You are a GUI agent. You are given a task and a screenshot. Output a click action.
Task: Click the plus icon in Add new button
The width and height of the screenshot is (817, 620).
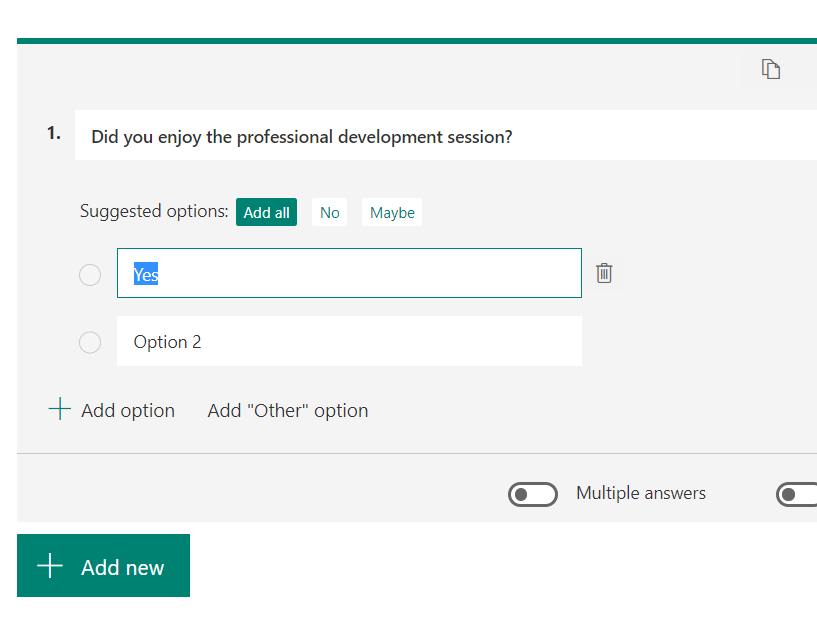pos(50,566)
